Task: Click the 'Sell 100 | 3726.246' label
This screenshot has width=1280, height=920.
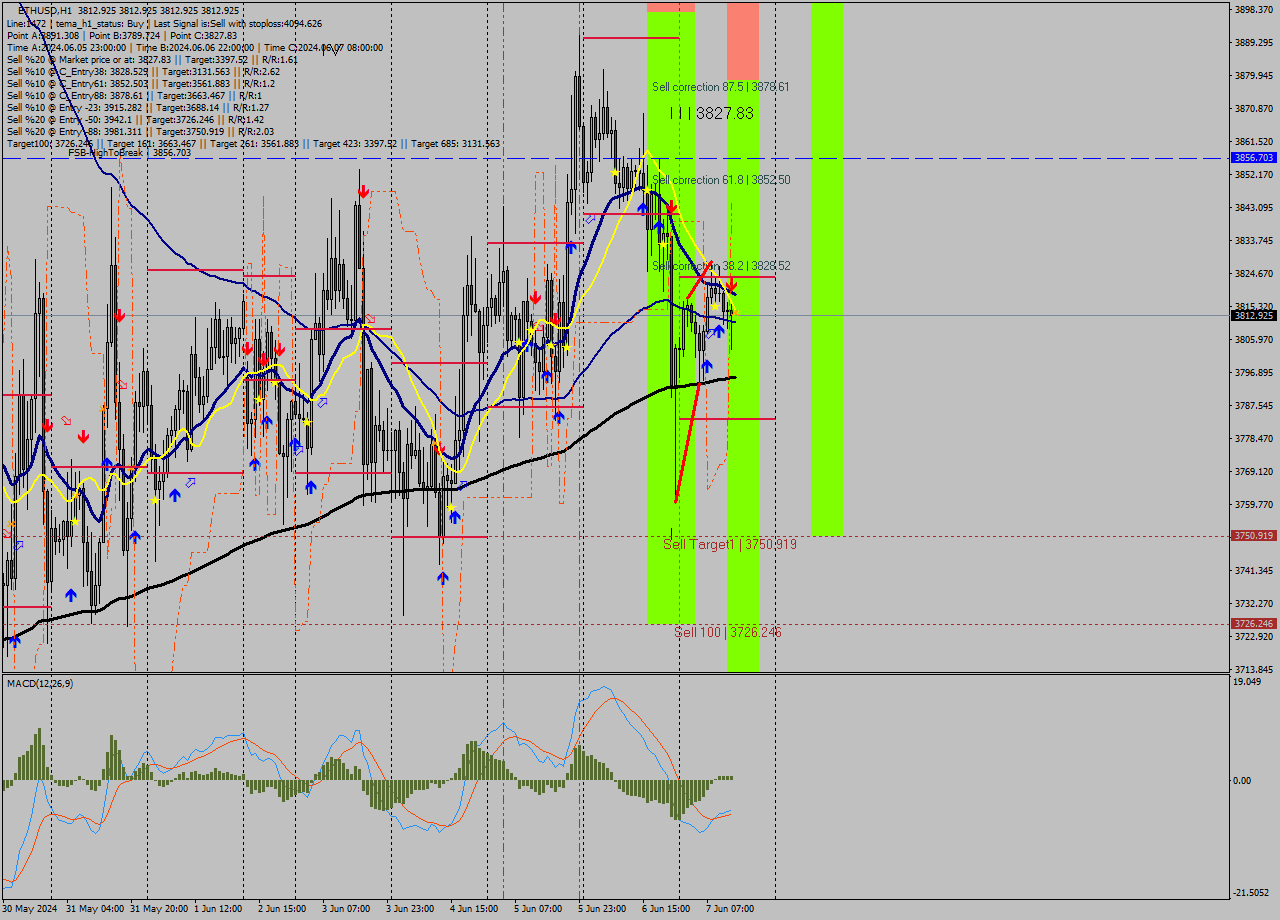Action: [727, 633]
